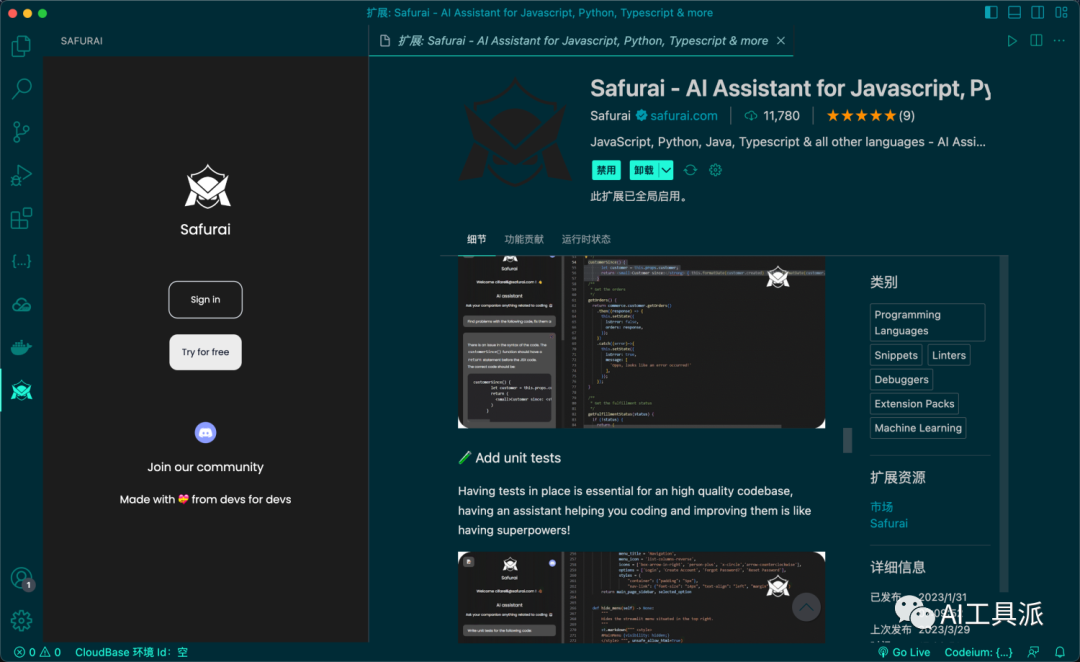Select the Snippets category tag
The image size is (1080, 662).
coord(895,355)
